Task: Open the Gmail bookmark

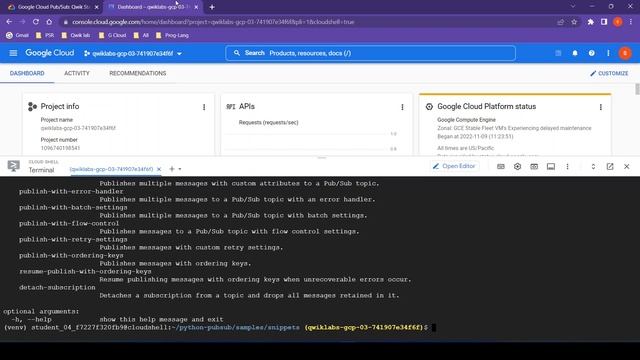Action: 17,36
